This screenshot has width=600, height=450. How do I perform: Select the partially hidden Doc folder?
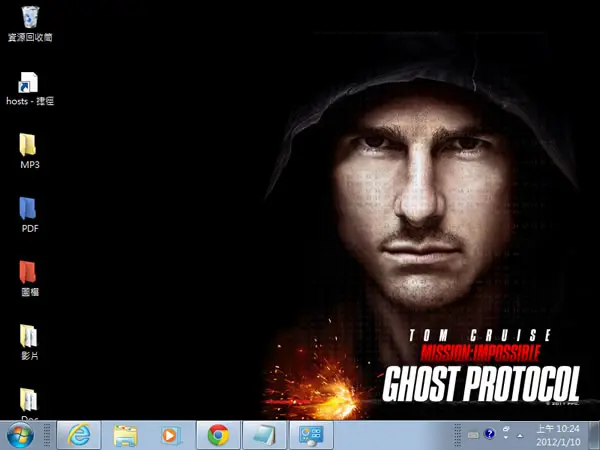coord(29,404)
